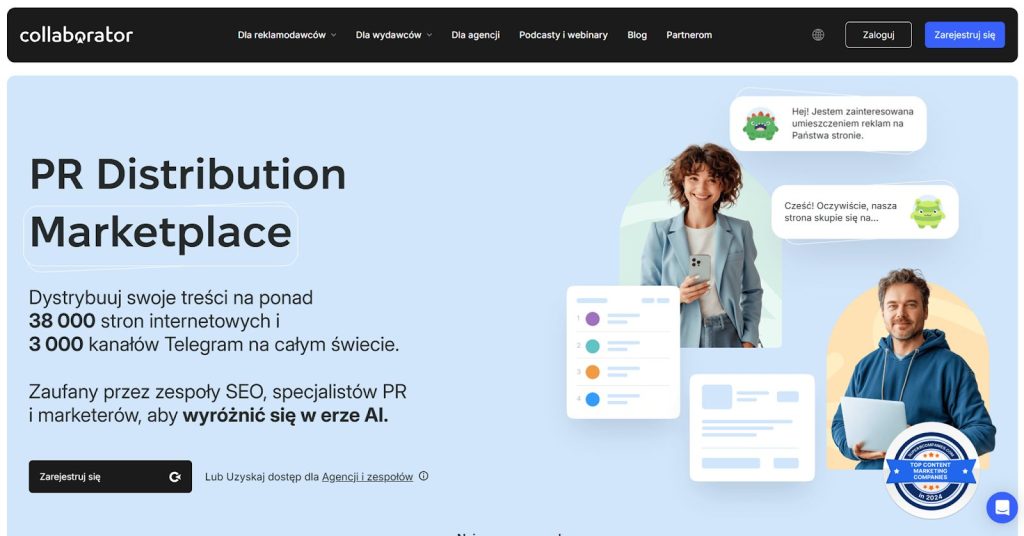Expand the Dla wydawców menu
The image size is (1024, 536).
click(x=394, y=35)
